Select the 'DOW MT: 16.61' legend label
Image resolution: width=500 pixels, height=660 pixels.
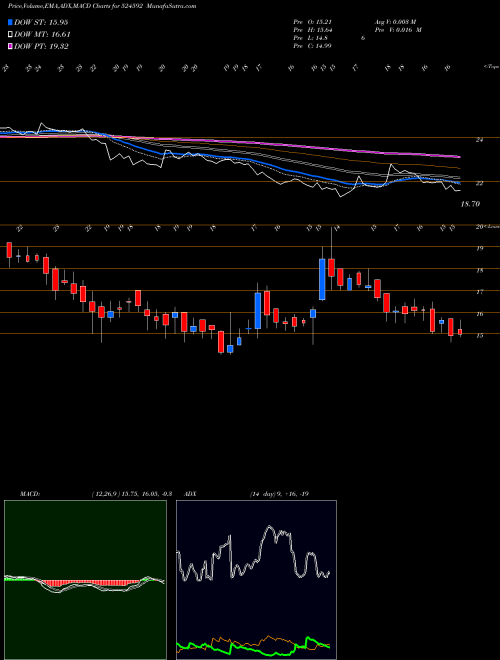tap(42, 35)
